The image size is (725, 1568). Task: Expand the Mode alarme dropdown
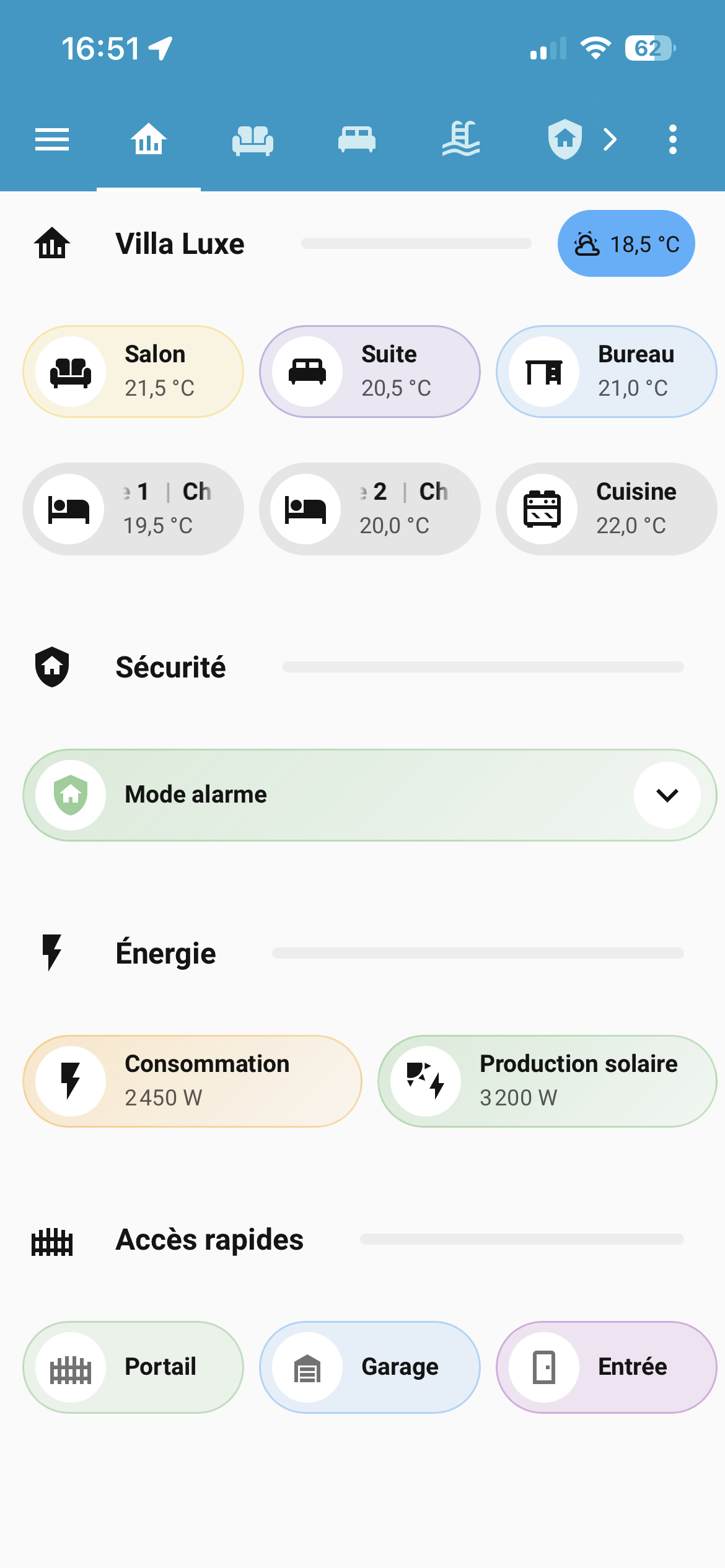(667, 795)
